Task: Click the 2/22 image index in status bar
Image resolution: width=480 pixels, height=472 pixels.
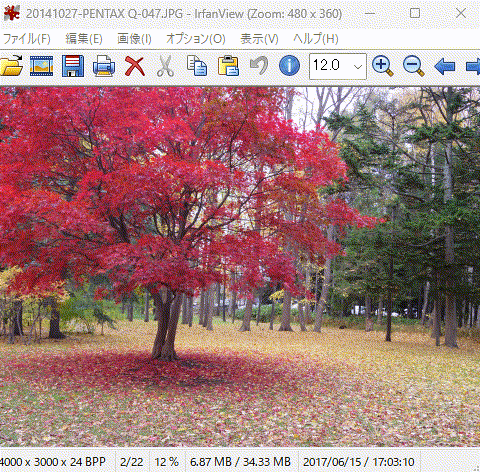Action: pyautogui.click(x=132, y=462)
